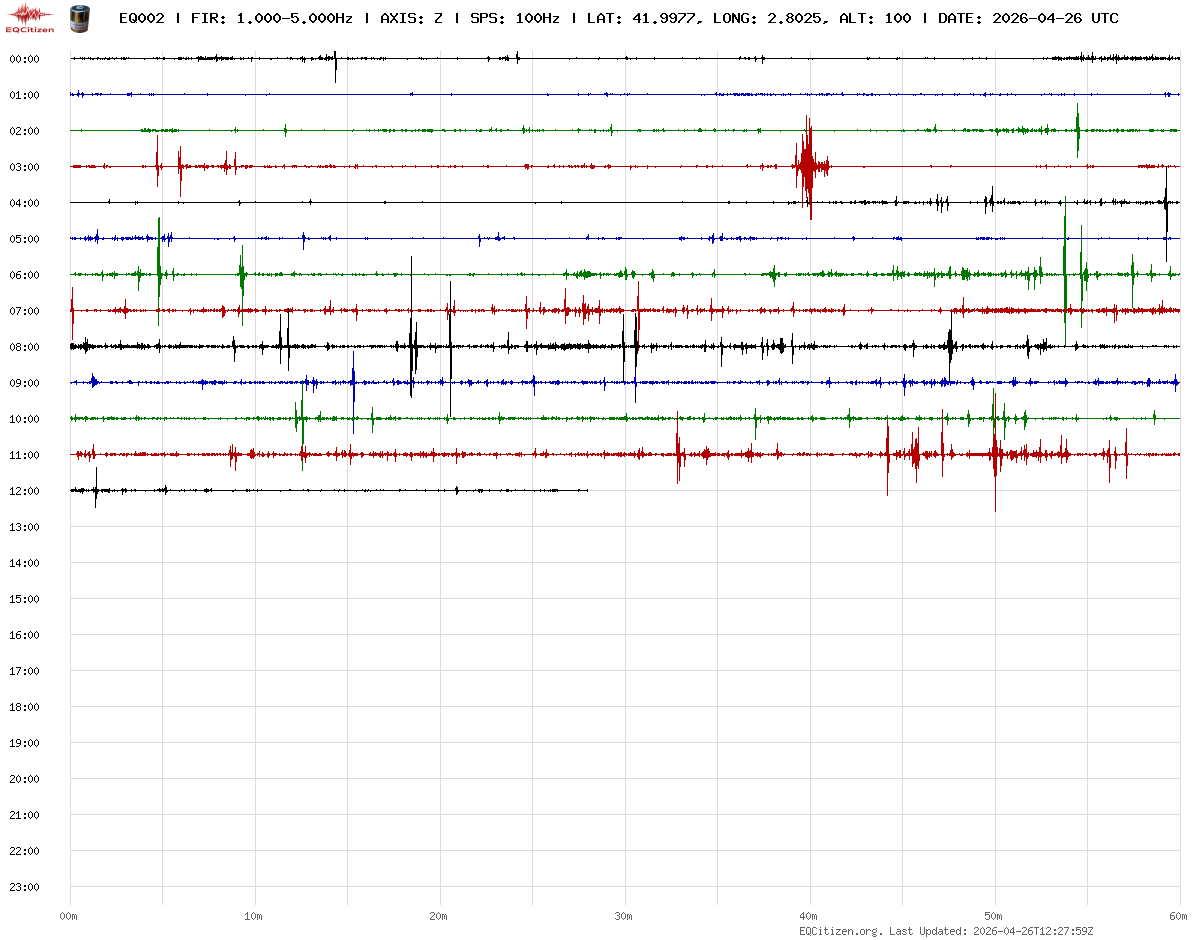This screenshot has width=1200, height=940.
Task: Click the sensor device icon beside the logo
Action: click(78, 18)
